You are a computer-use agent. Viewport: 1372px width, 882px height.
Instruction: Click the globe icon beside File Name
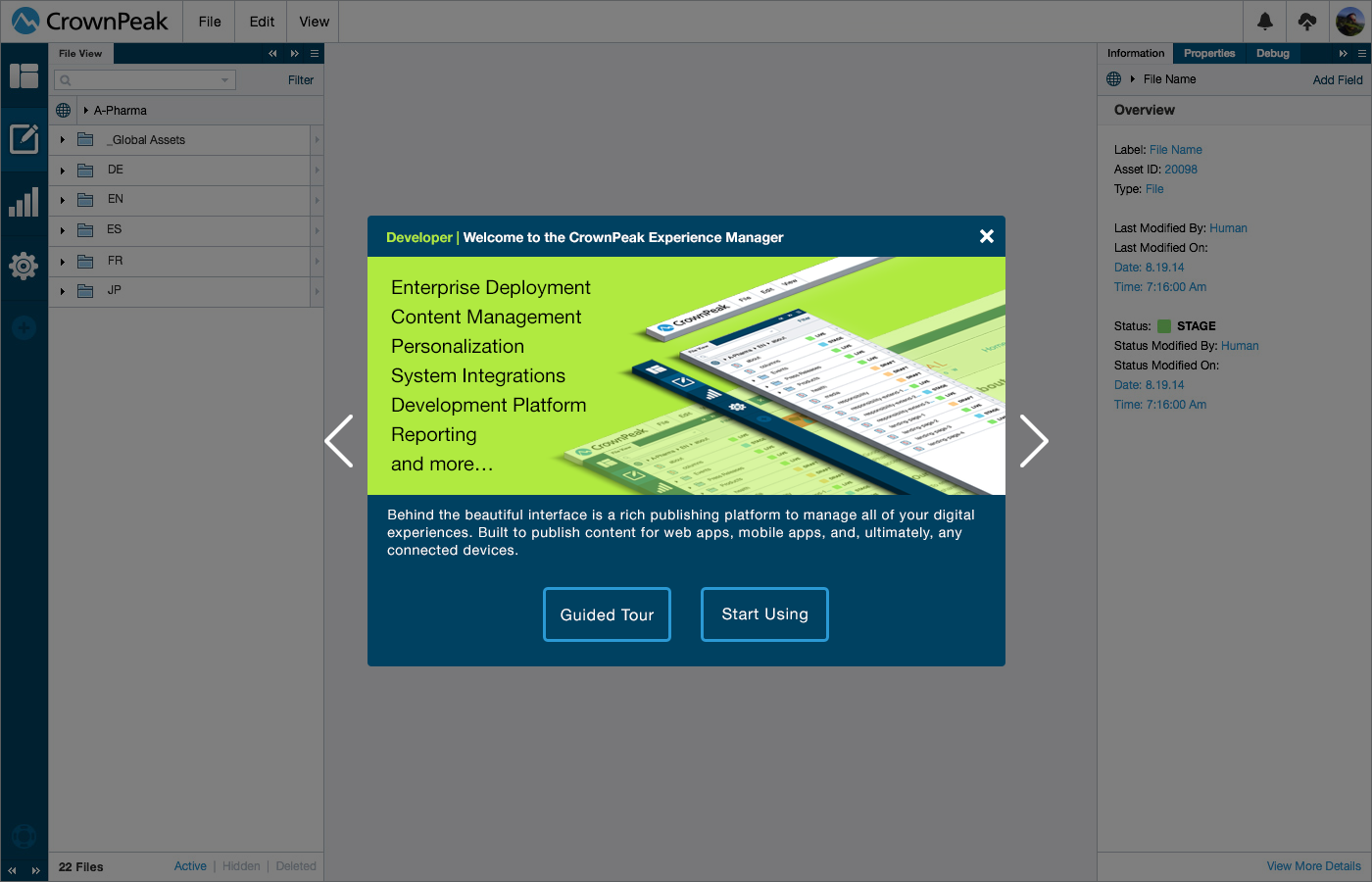pyautogui.click(x=1114, y=79)
